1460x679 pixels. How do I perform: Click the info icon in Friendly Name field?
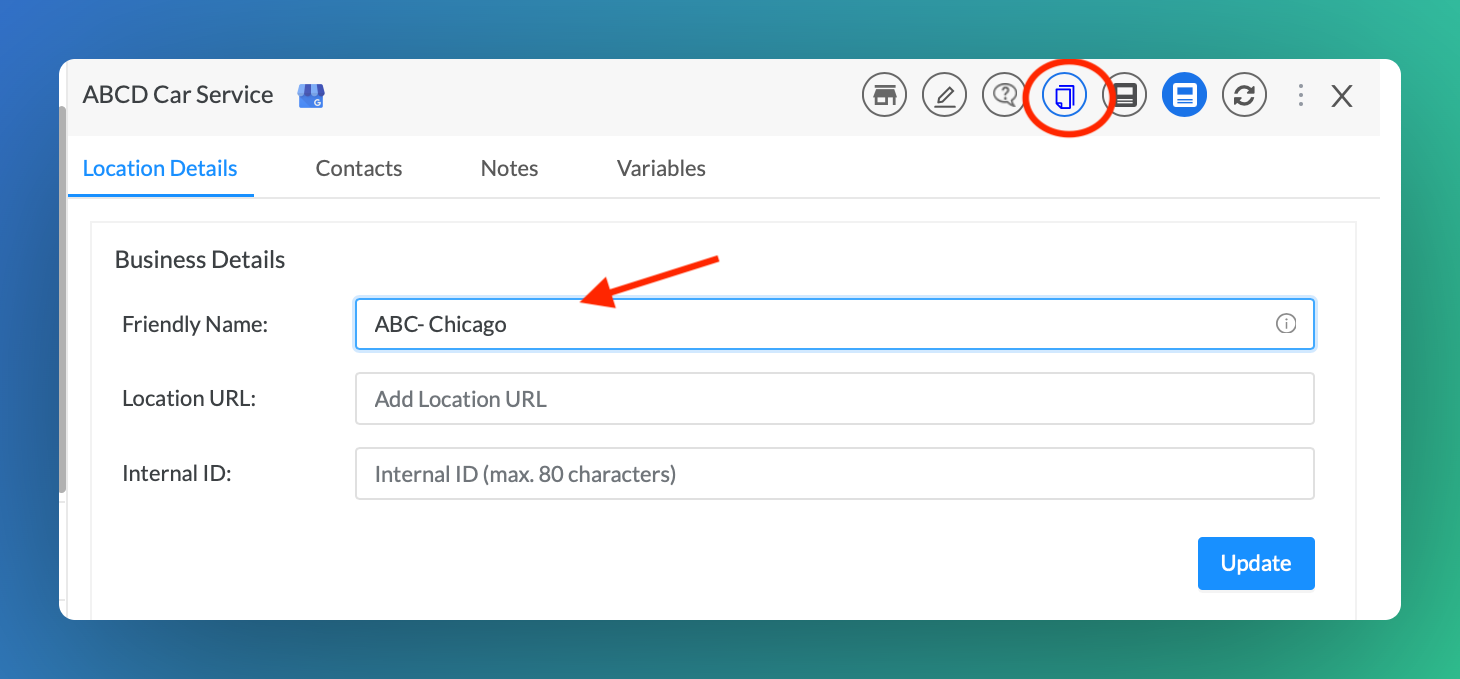coord(1286,324)
